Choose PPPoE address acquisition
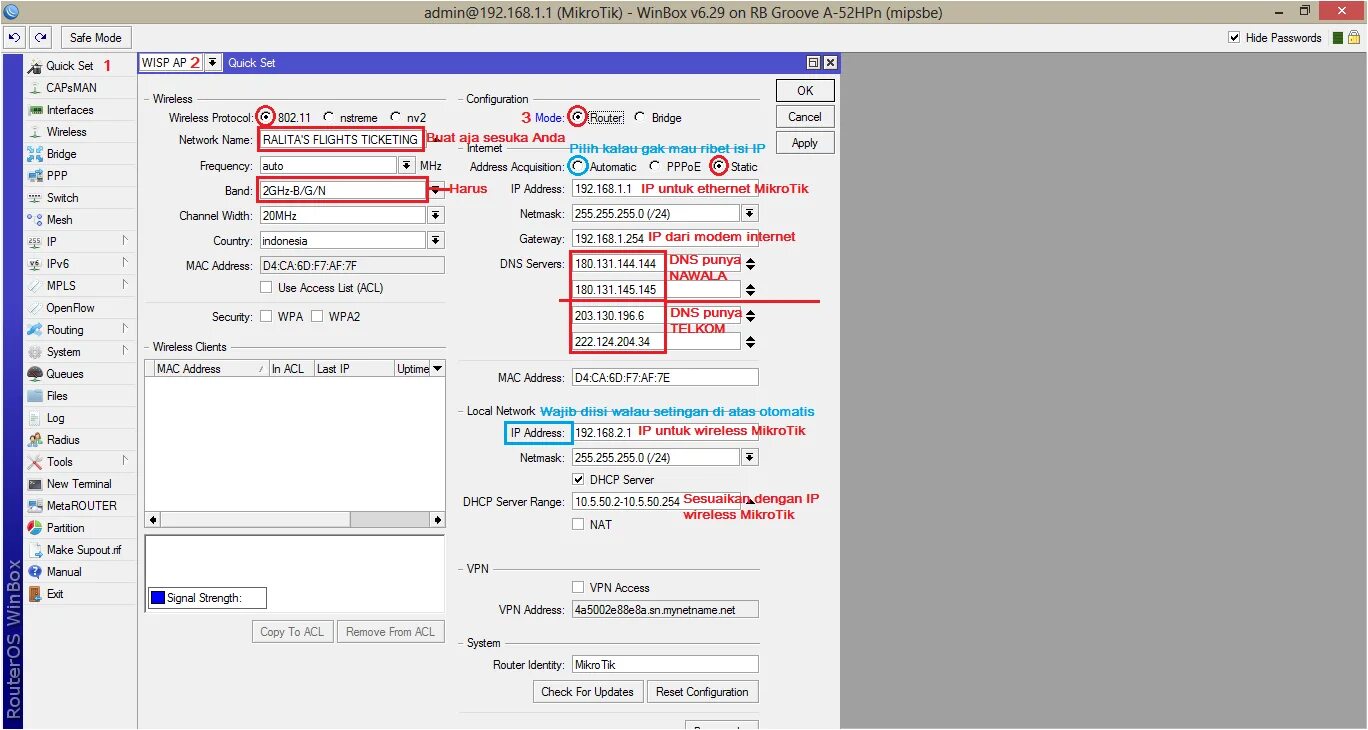 click(x=655, y=167)
